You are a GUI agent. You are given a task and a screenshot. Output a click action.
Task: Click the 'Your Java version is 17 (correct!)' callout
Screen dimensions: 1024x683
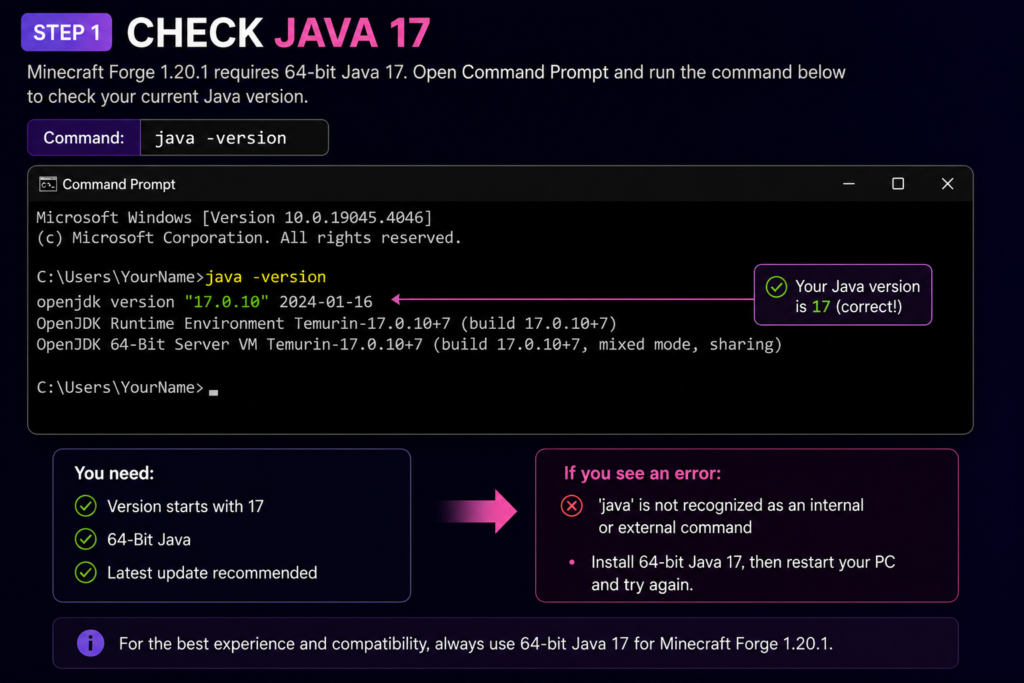pyautogui.click(x=842, y=294)
